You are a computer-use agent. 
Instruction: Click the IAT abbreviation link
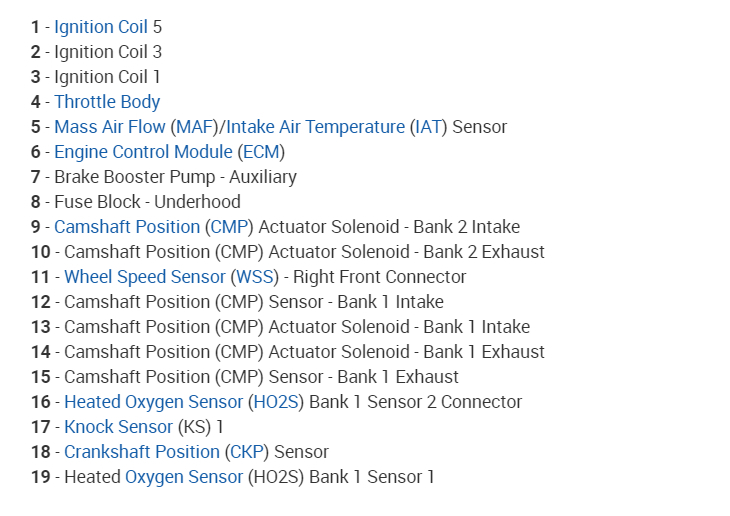coord(426,127)
